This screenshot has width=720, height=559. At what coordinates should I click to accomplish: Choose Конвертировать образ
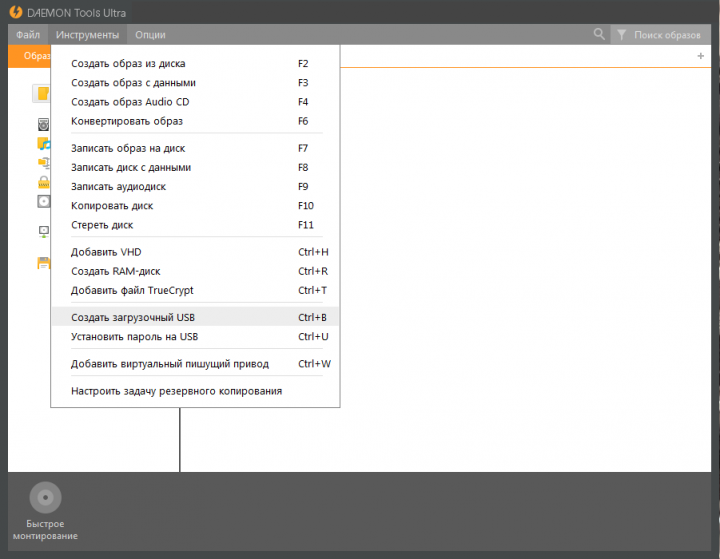point(195,121)
